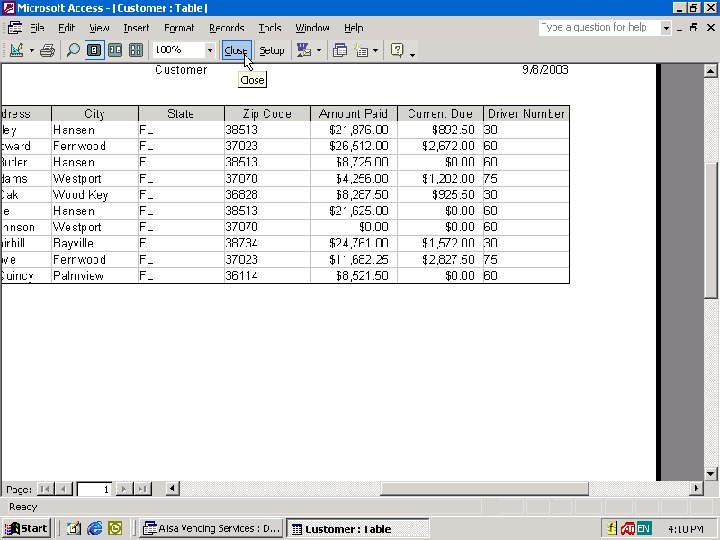Click the vertical scrollbar thumb
This screenshot has height=540, width=720.
[711, 231]
